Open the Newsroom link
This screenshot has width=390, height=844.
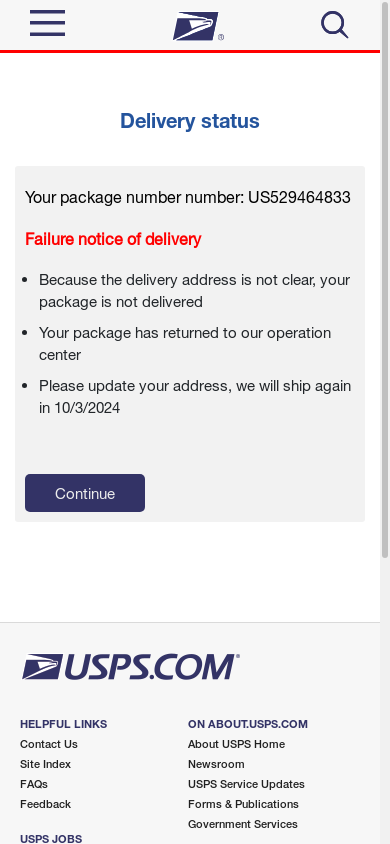(216, 764)
